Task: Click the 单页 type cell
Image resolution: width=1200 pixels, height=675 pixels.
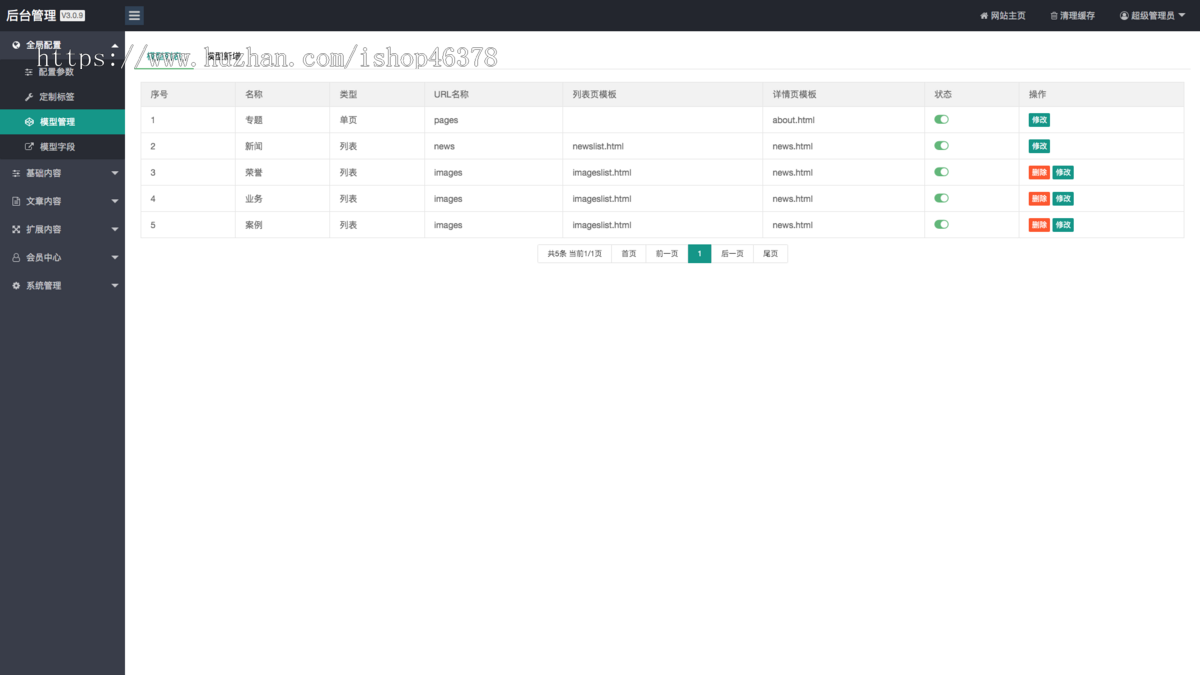Action: pos(377,120)
